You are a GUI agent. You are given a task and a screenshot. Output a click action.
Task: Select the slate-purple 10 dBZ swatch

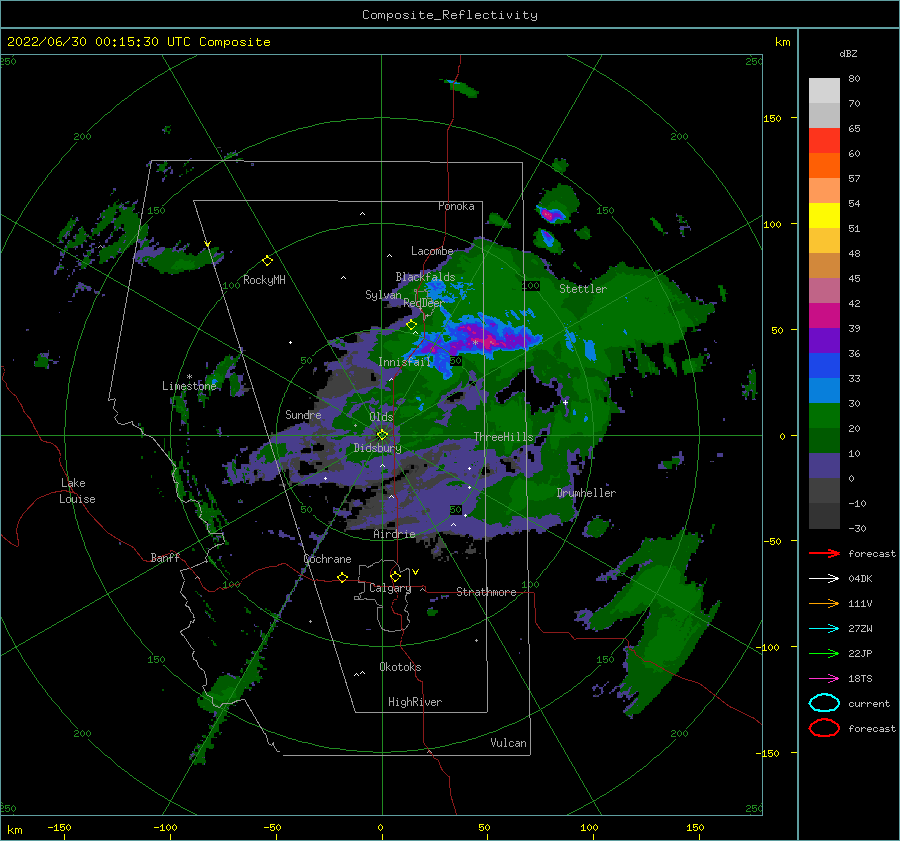(x=824, y=466)
